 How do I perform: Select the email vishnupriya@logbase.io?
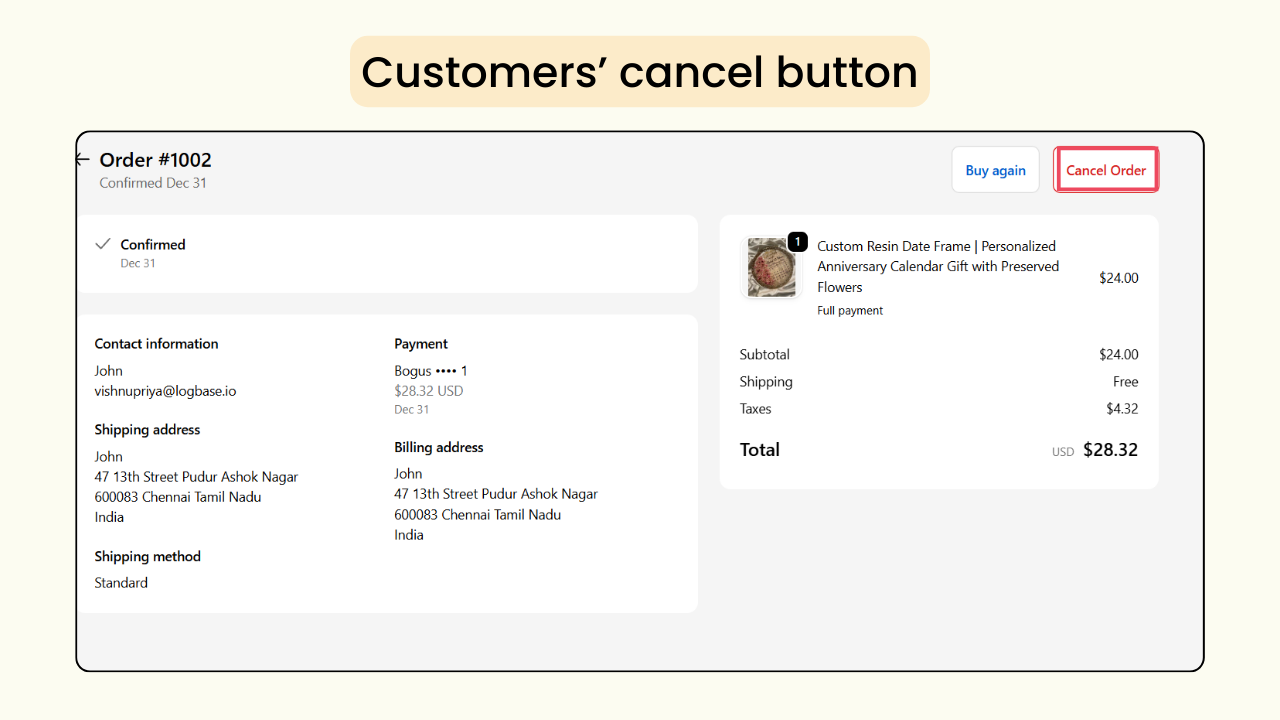click(x=164, y=391)
